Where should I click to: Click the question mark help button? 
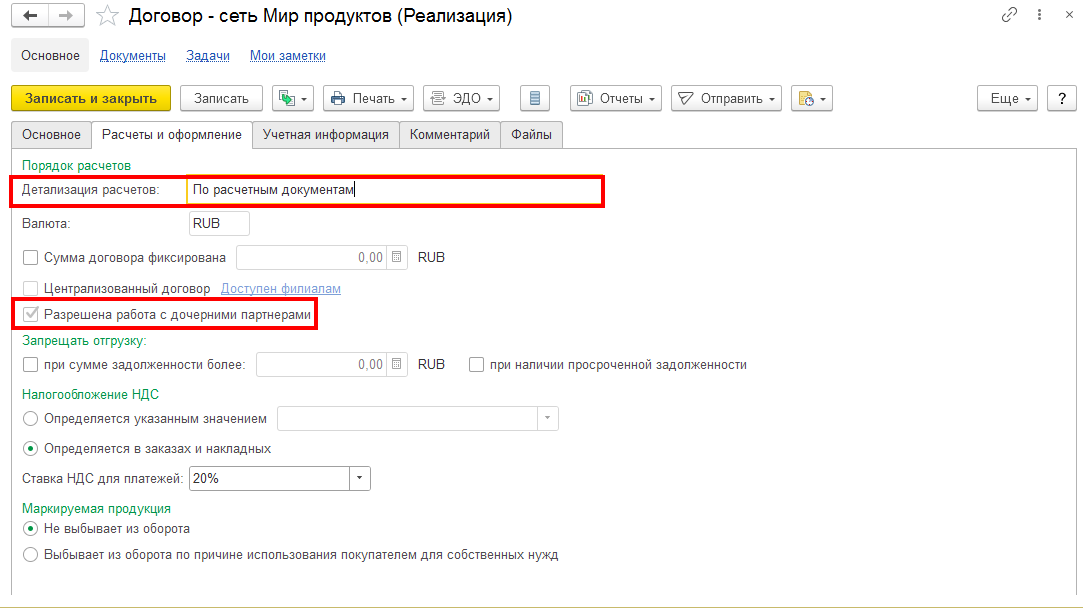click(1061, 98)
